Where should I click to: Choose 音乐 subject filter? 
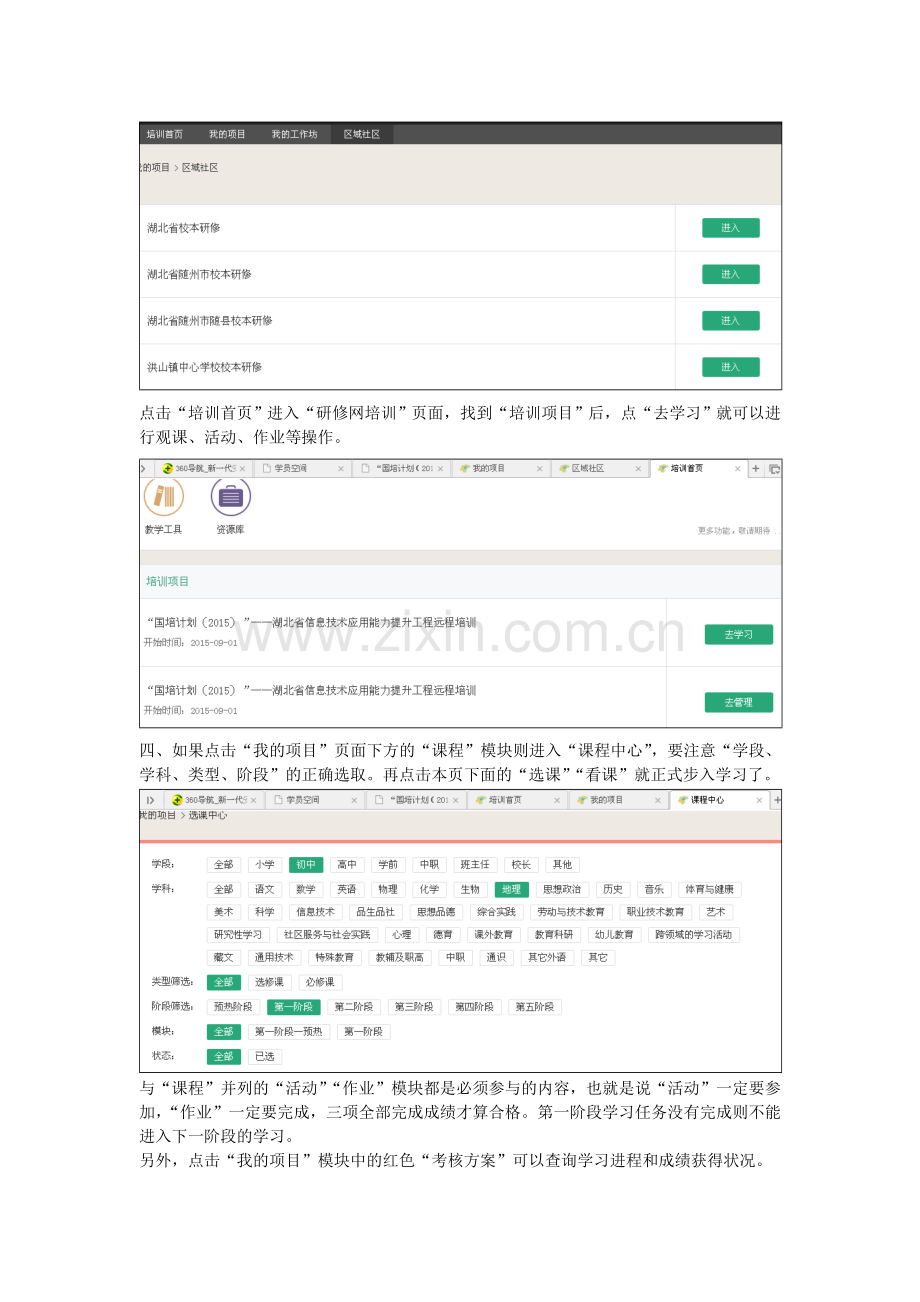pos(654,889)
